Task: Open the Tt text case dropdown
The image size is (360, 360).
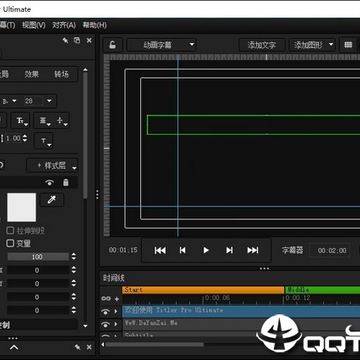Action: tap(21, 121)
